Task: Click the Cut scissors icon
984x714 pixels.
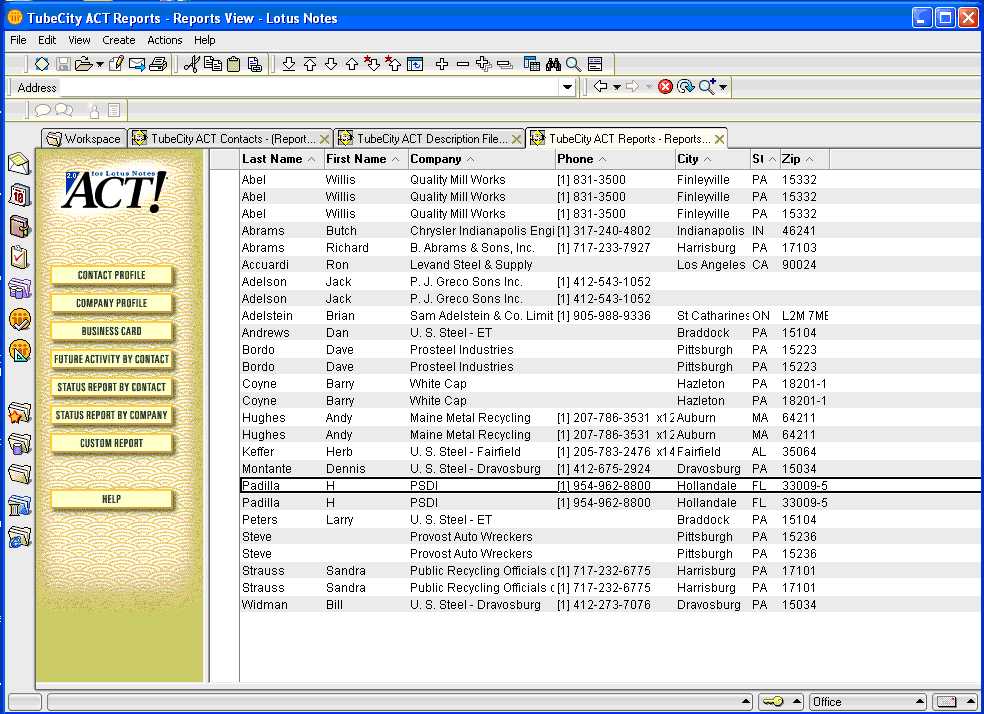Action: coord(191,64)
